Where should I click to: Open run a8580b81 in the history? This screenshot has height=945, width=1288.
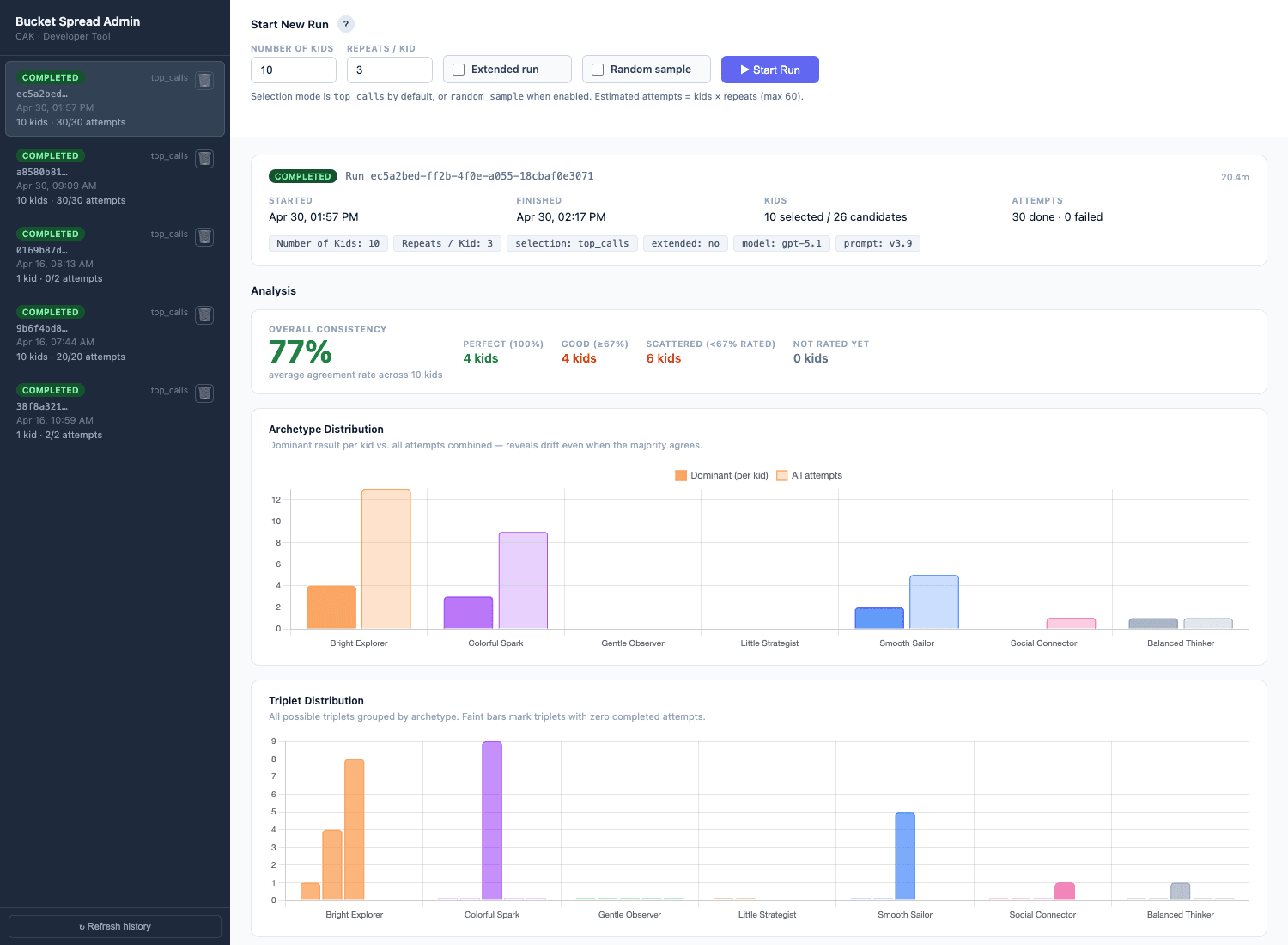(x=115, y=177)
